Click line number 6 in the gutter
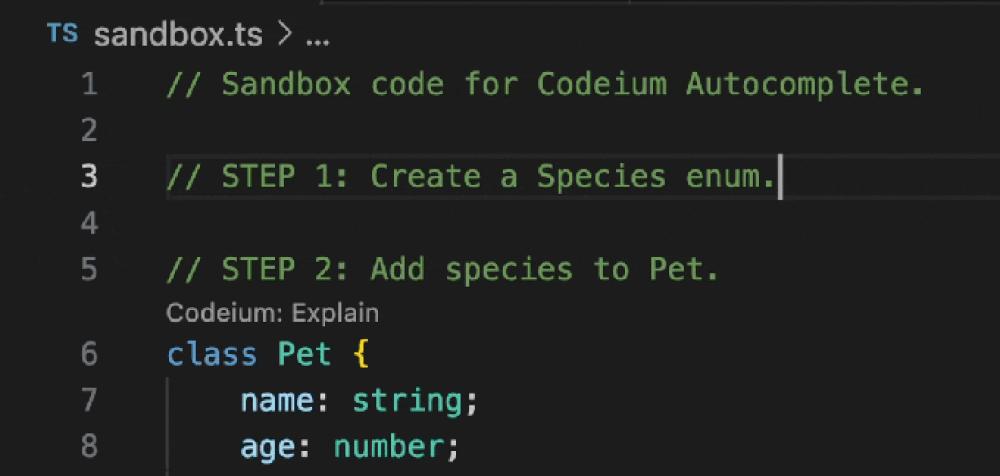Image resolution: width=1000 pixels, height=476 pixels. click(x=90, y=355)
